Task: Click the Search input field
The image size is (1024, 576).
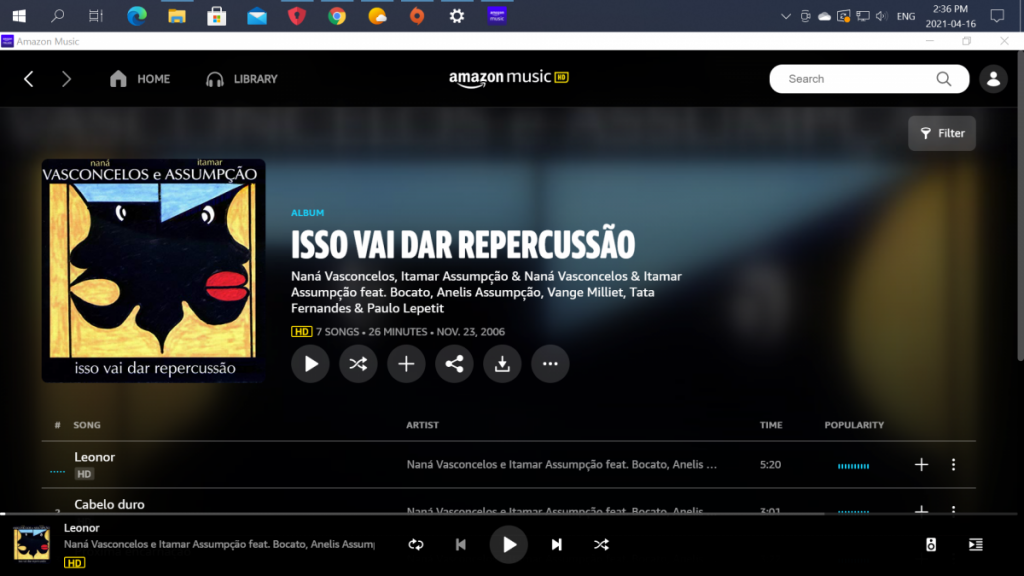Action: (x=855, y=79)
